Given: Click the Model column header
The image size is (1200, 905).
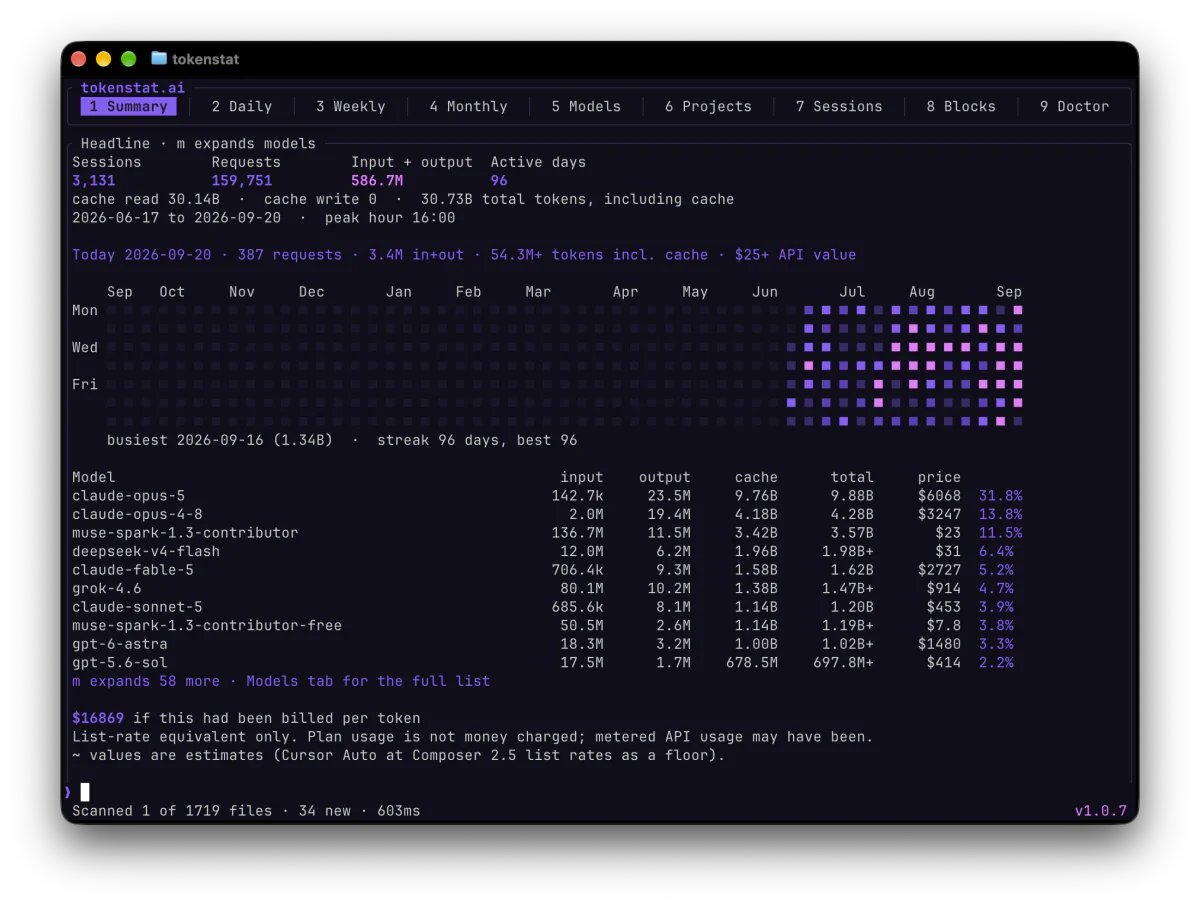Looking at the screenshot, I should click(x=94, y=477).
